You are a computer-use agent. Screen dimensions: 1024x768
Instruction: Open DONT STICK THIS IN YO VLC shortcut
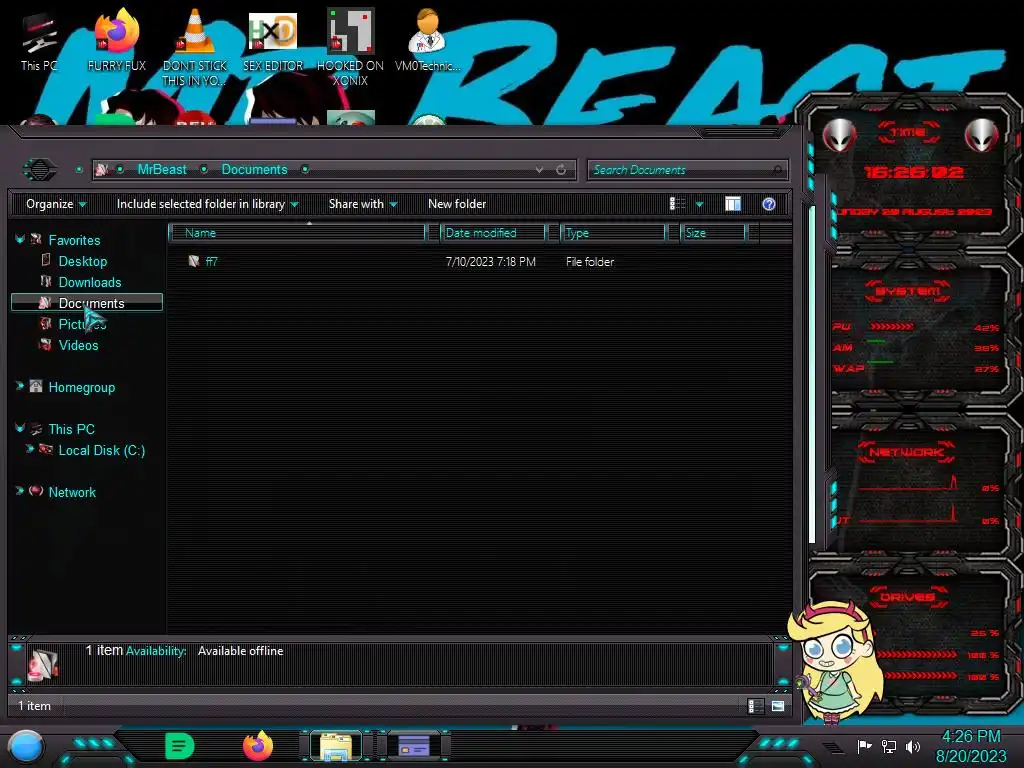[x=195, y=47]
